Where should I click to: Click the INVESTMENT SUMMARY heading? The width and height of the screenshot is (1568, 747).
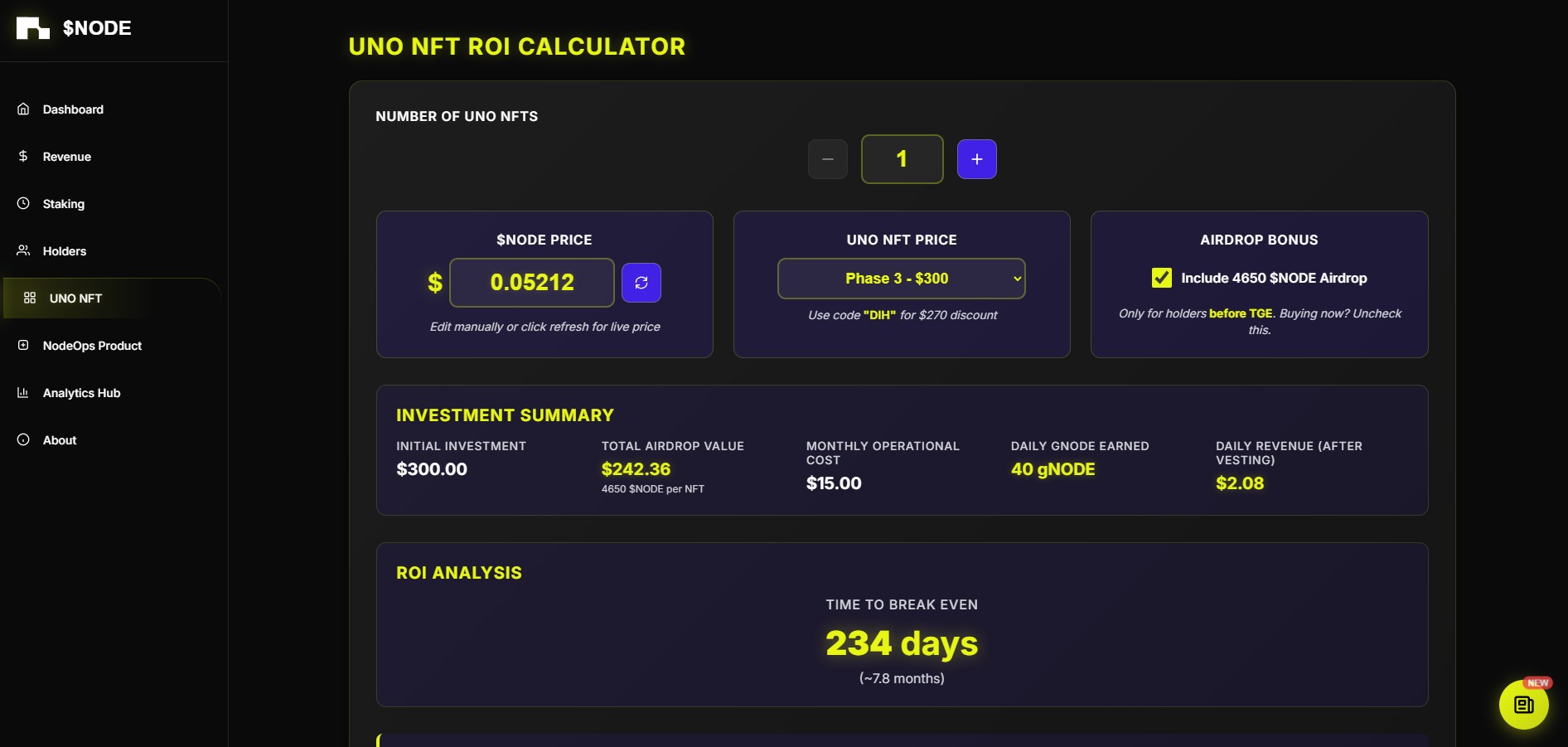point(505,415)
